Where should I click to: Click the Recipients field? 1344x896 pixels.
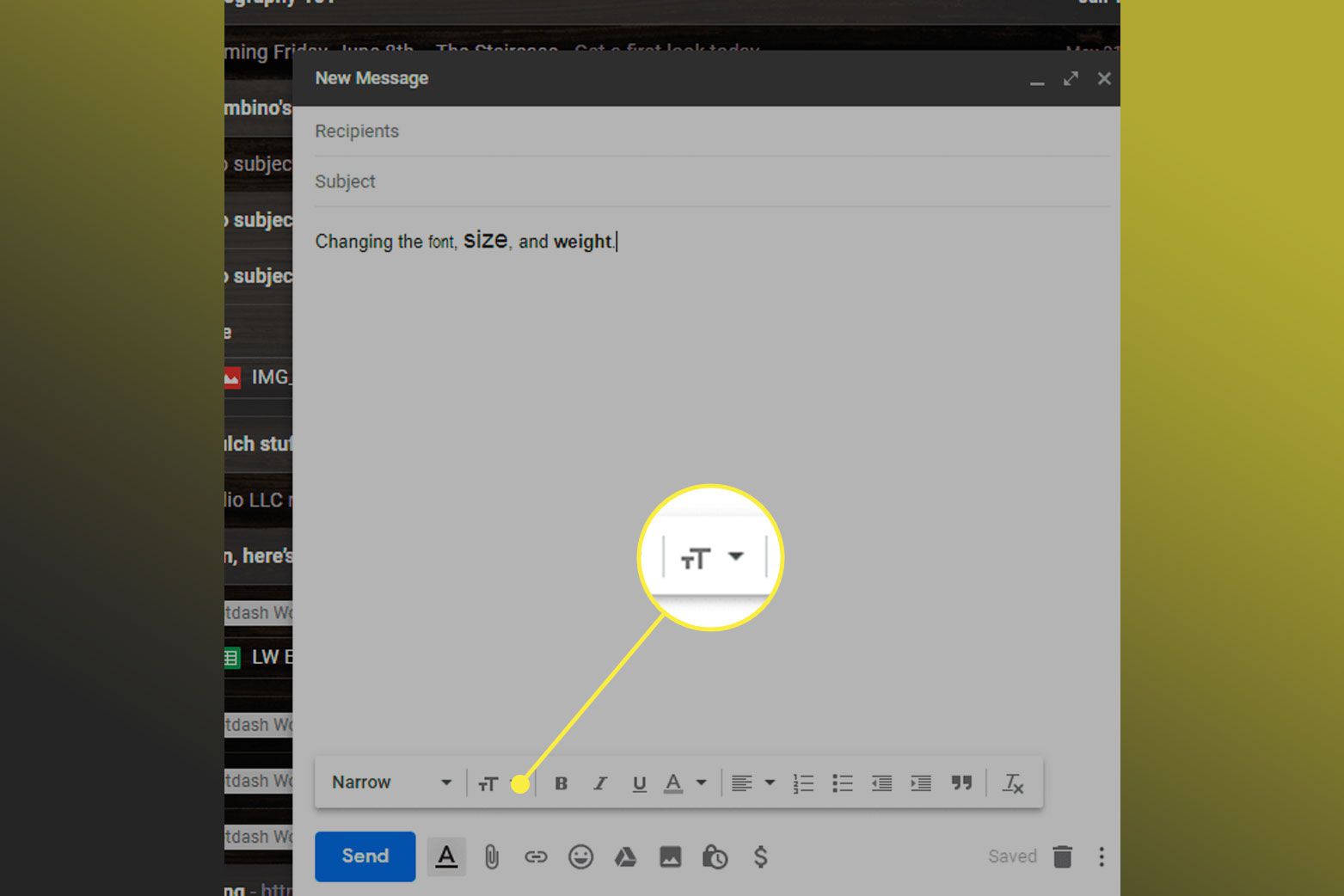pos(712,132)
